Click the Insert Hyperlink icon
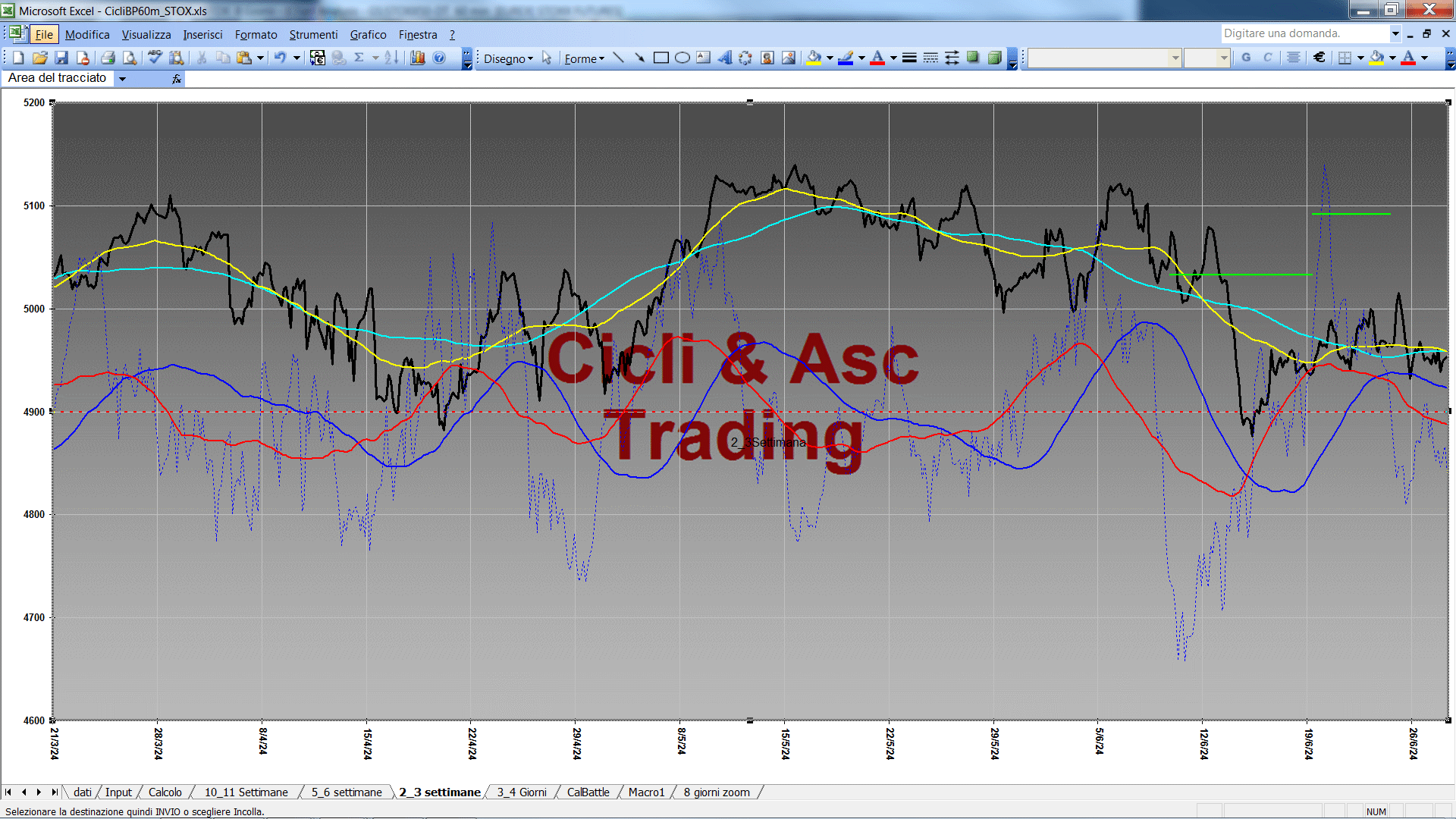 [x=339, y=58]
